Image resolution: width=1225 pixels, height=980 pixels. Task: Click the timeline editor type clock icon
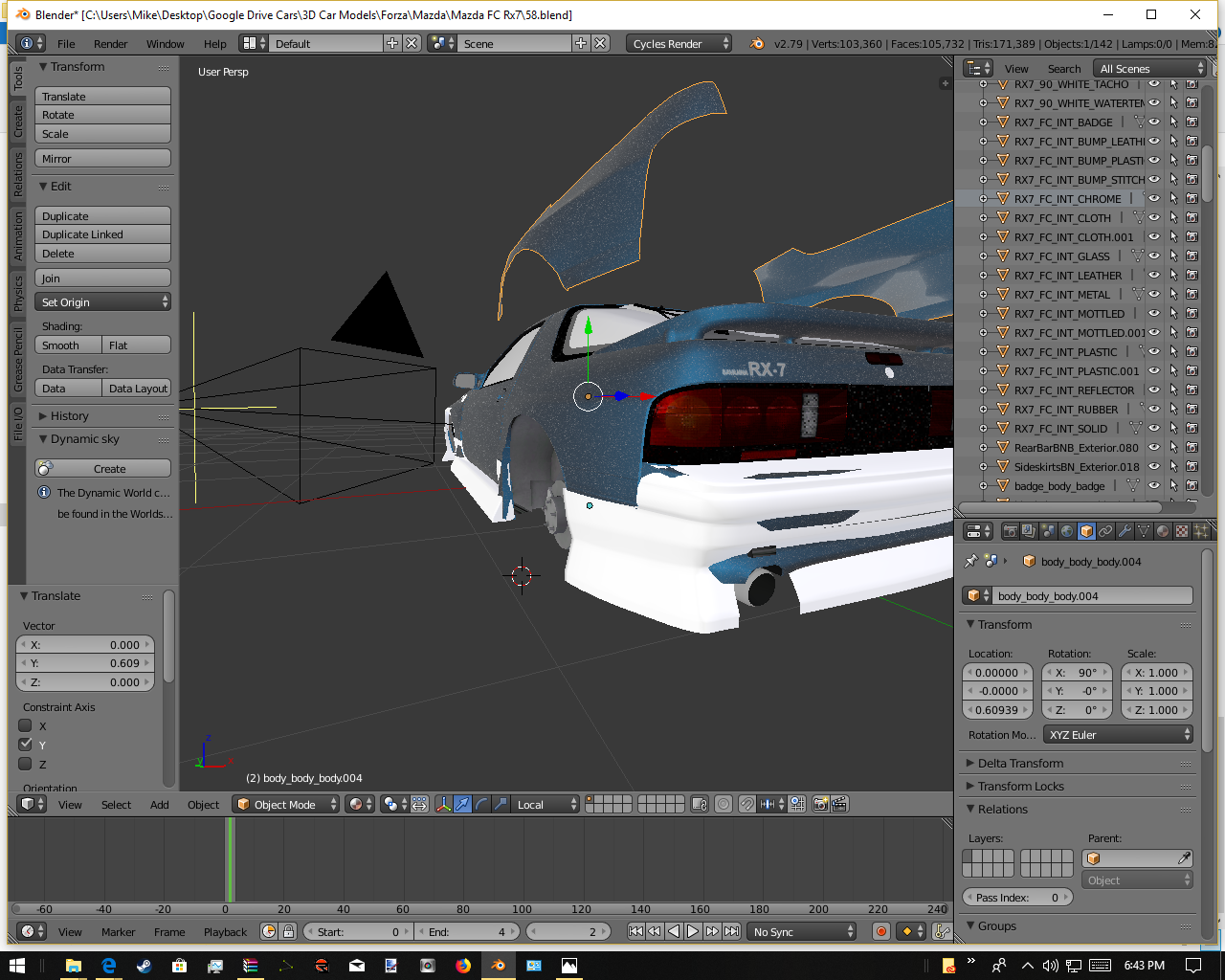[x=32, y=931]
